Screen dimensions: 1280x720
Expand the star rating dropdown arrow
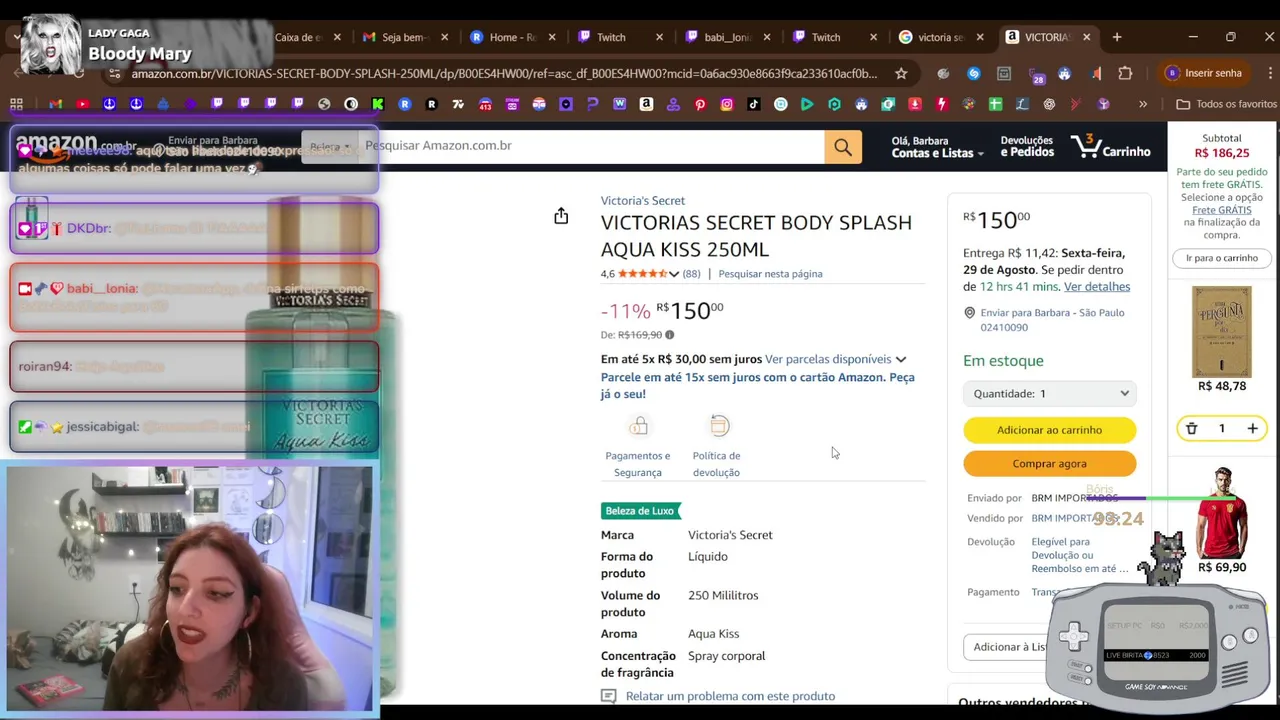674,274
